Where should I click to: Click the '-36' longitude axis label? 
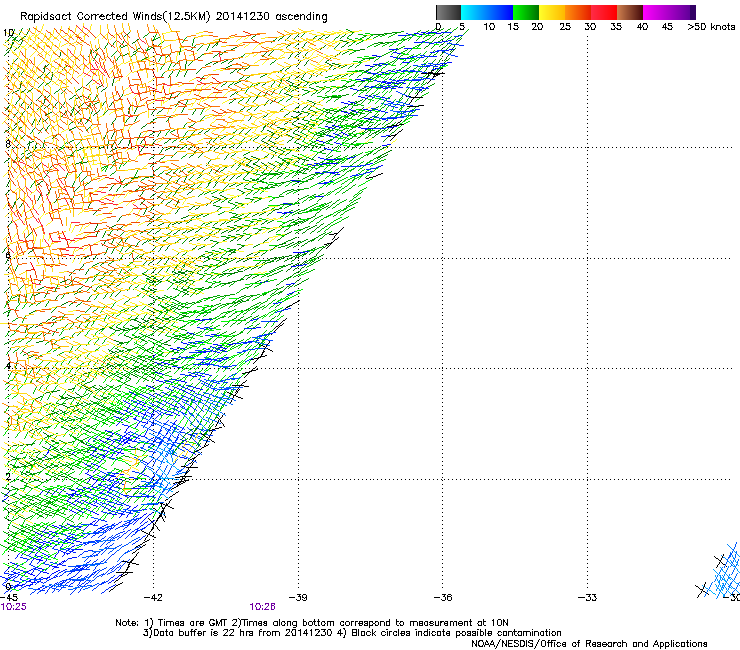click(x=443, y=598)
